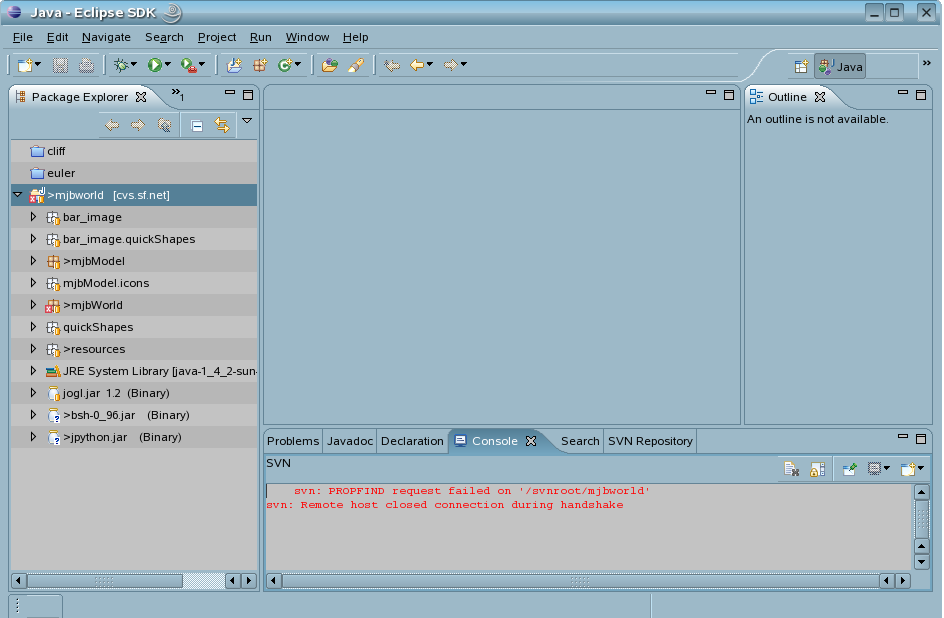Toggle Link with Editor in Package Explorer
This screenshot has height=618, width=944.
pyautogui.click(x=222, y=125)
